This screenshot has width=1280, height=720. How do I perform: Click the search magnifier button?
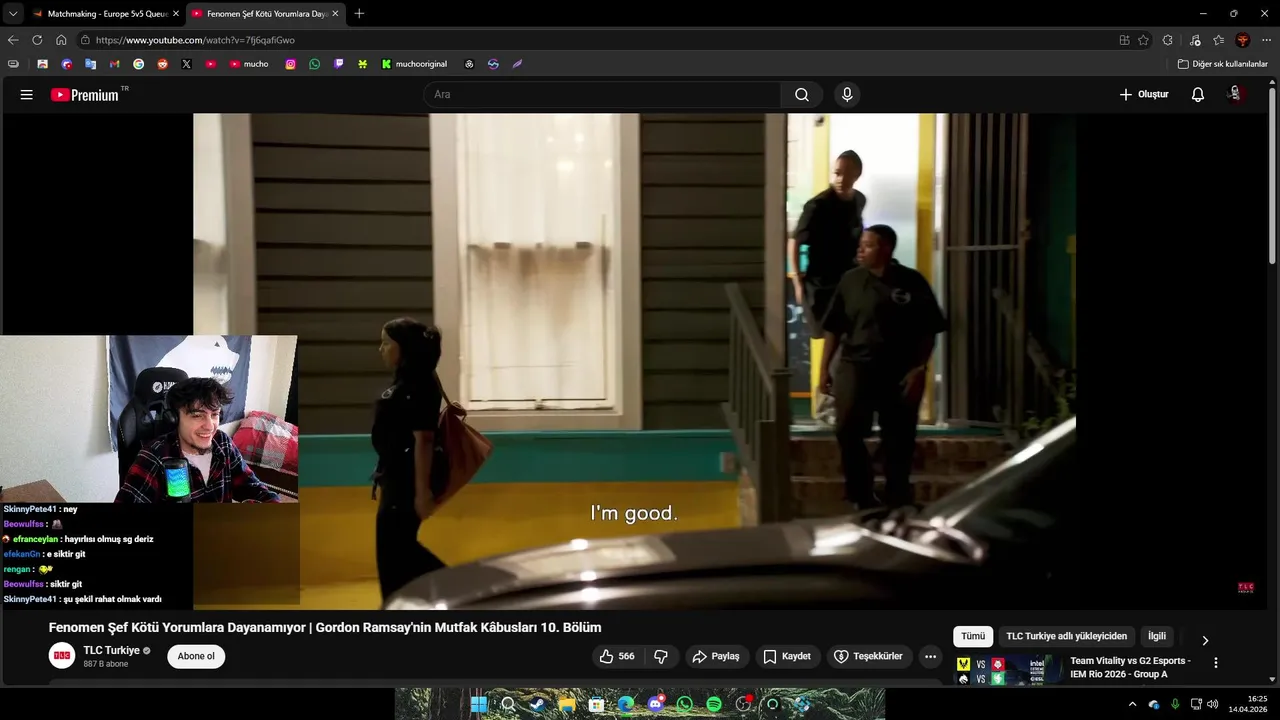802,95
